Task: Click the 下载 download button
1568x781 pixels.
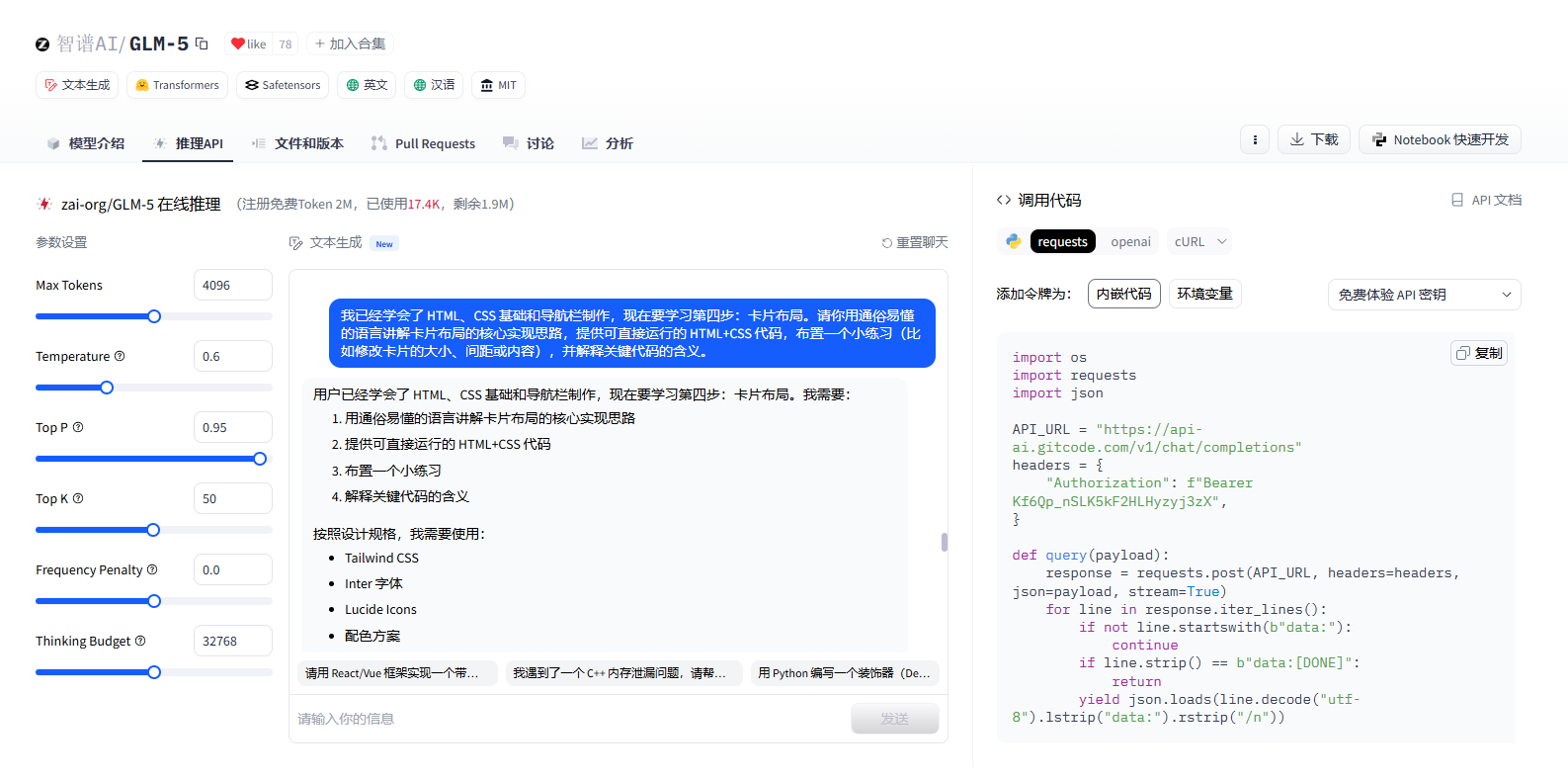Action: point(1314,139)
